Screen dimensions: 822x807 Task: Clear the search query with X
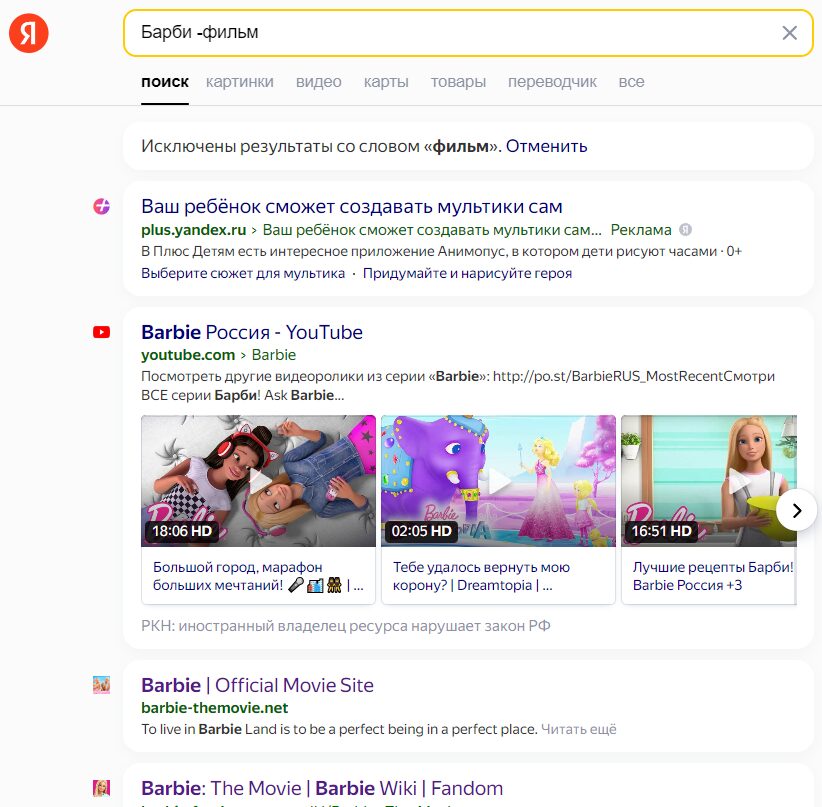coord(789,33)
